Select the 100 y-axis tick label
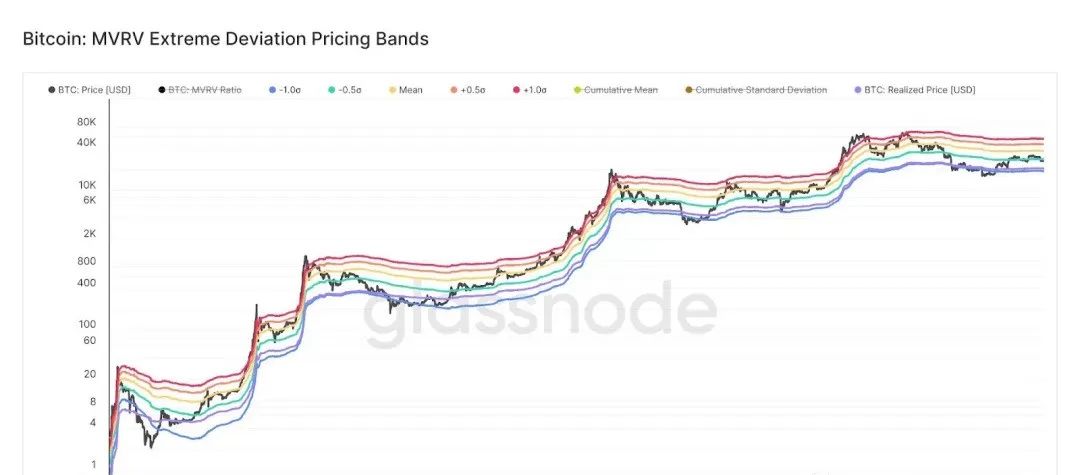 pyautogui.click(x=86, y=324)
